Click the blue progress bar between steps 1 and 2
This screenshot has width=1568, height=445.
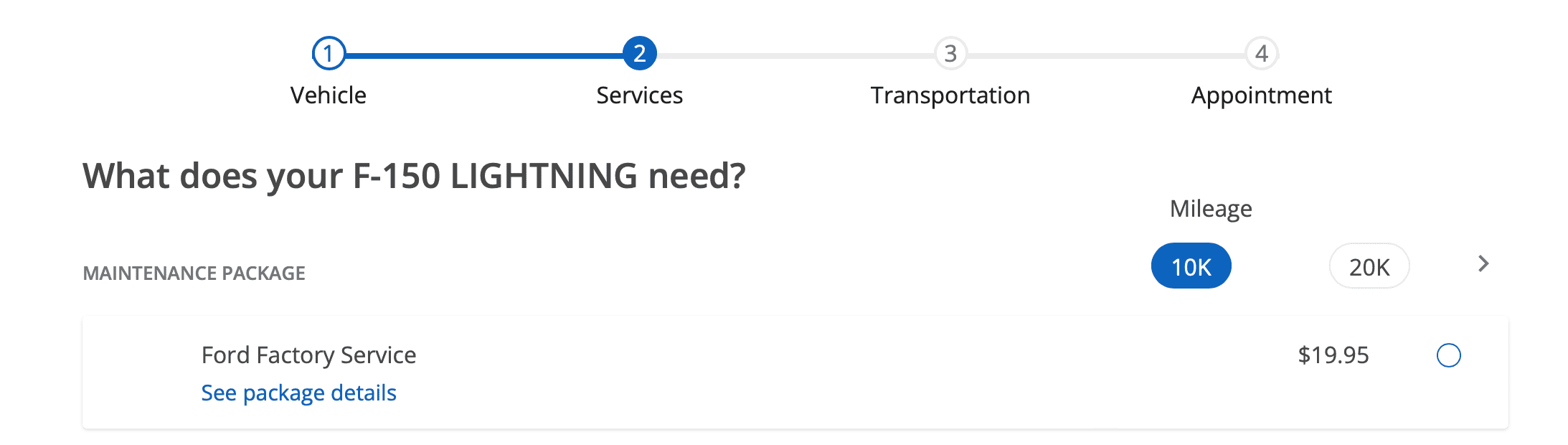[x=484, y=55]
